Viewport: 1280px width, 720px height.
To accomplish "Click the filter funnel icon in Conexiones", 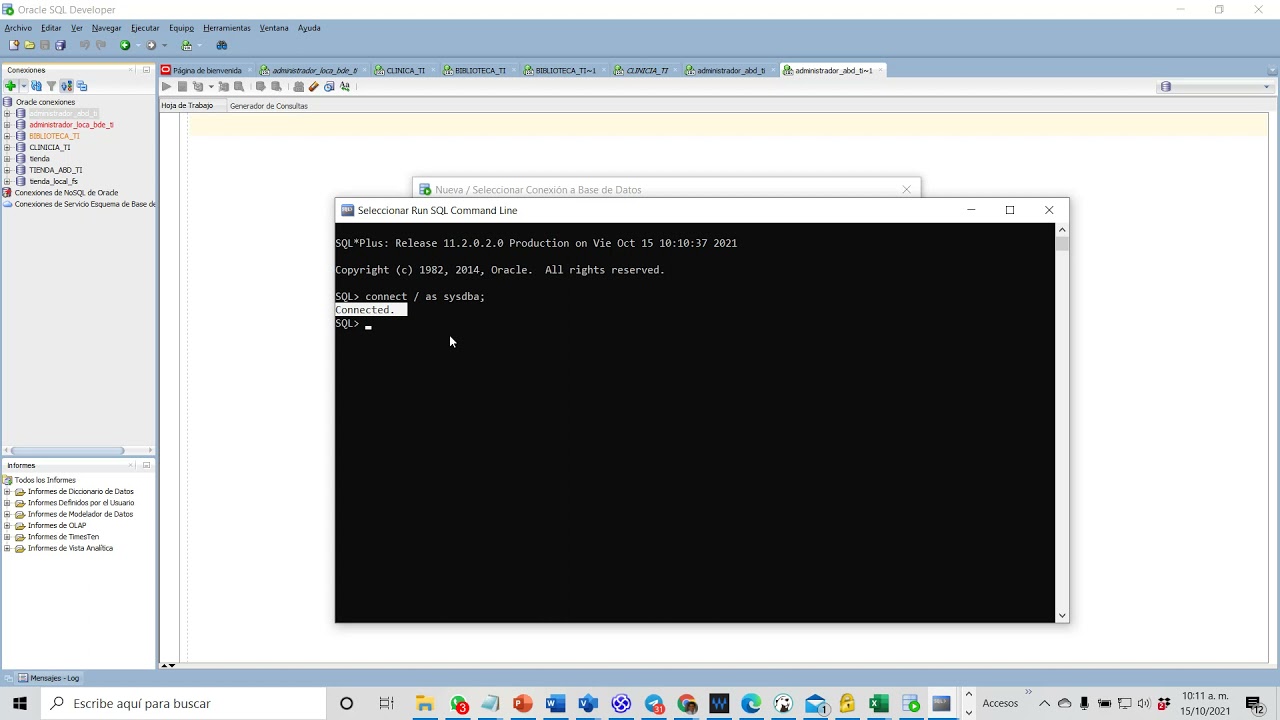I will 51,86.
